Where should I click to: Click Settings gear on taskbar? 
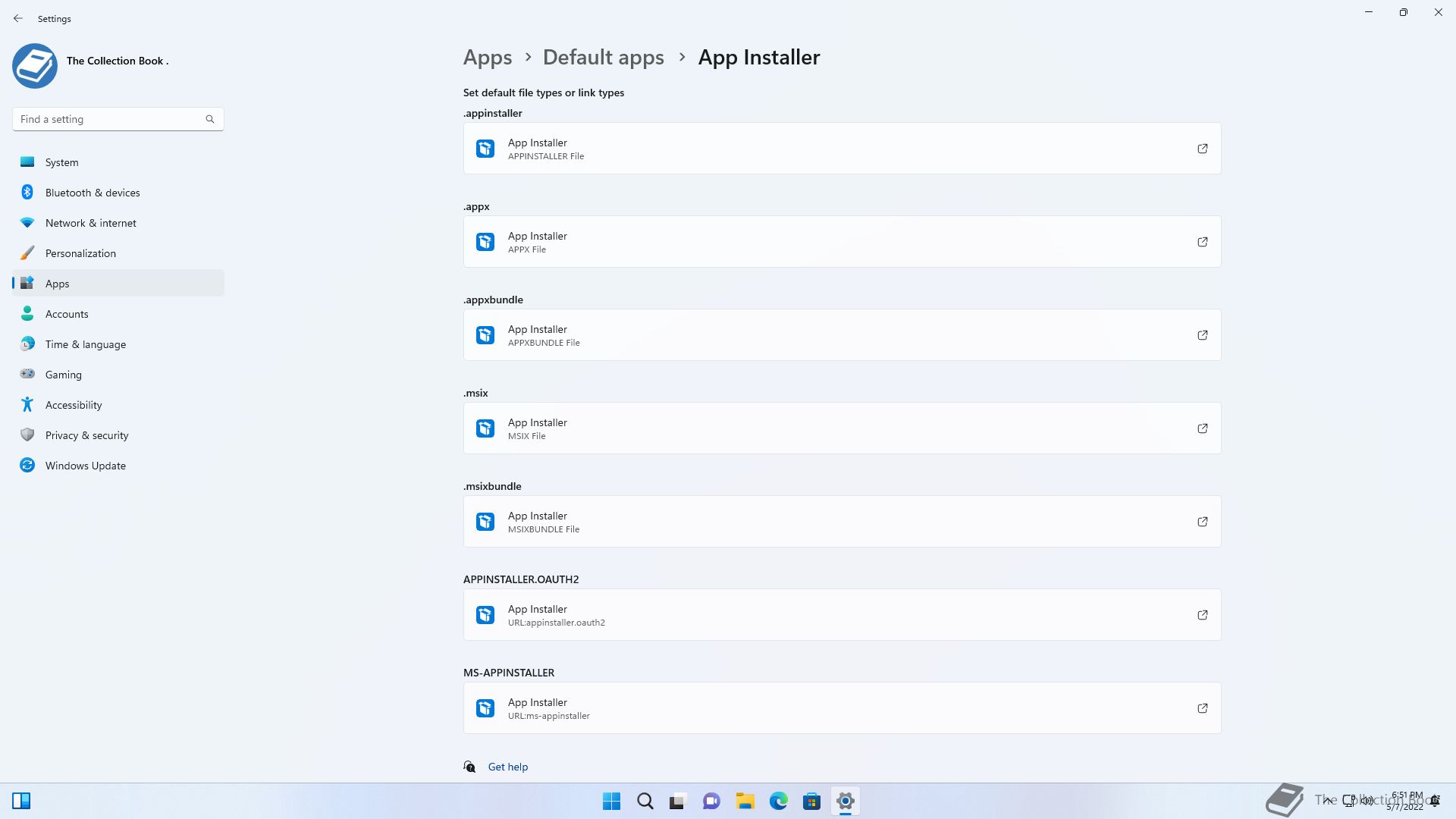click(845, 802)
